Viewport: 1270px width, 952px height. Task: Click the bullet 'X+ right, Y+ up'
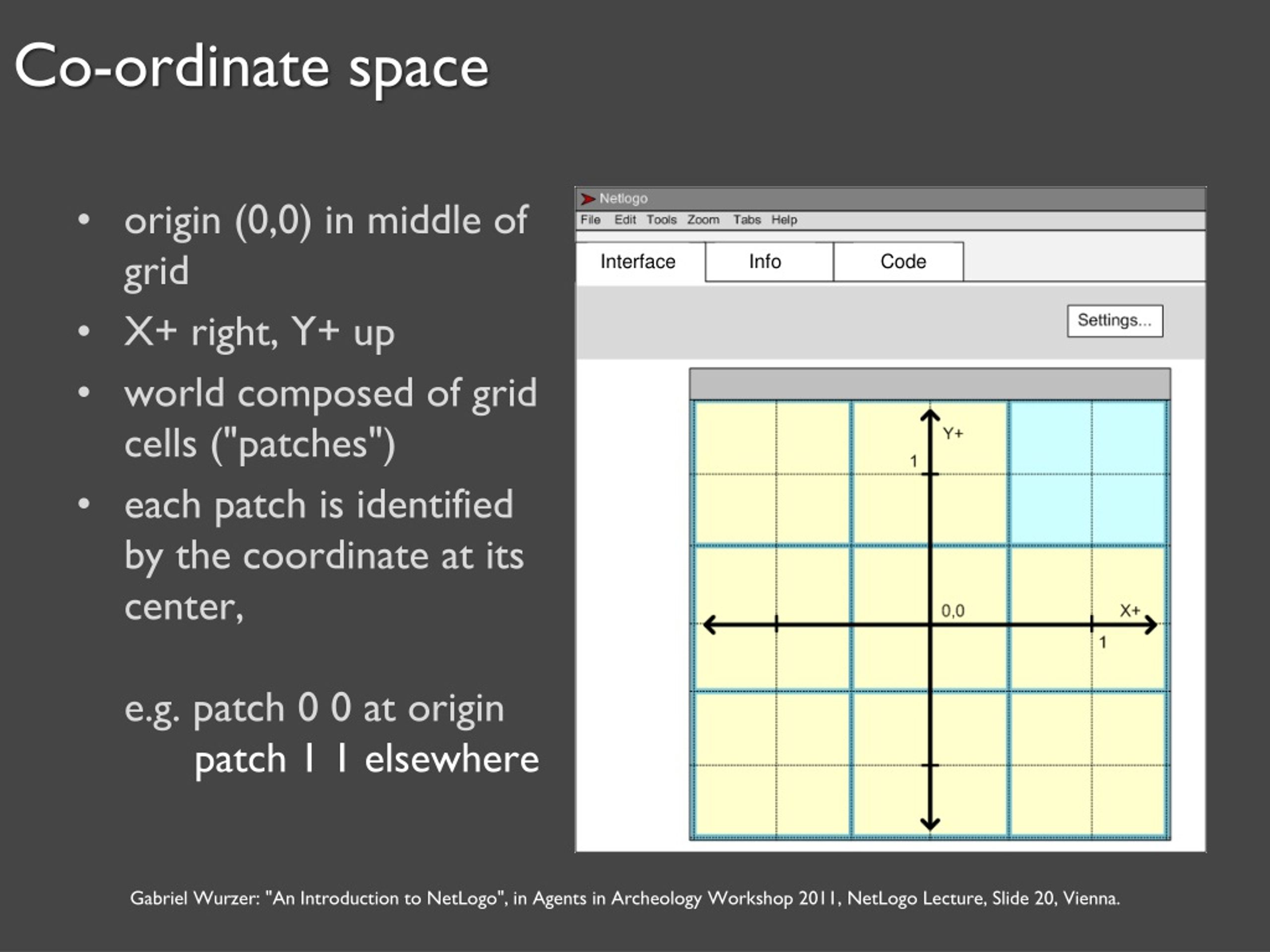(259, 332)
